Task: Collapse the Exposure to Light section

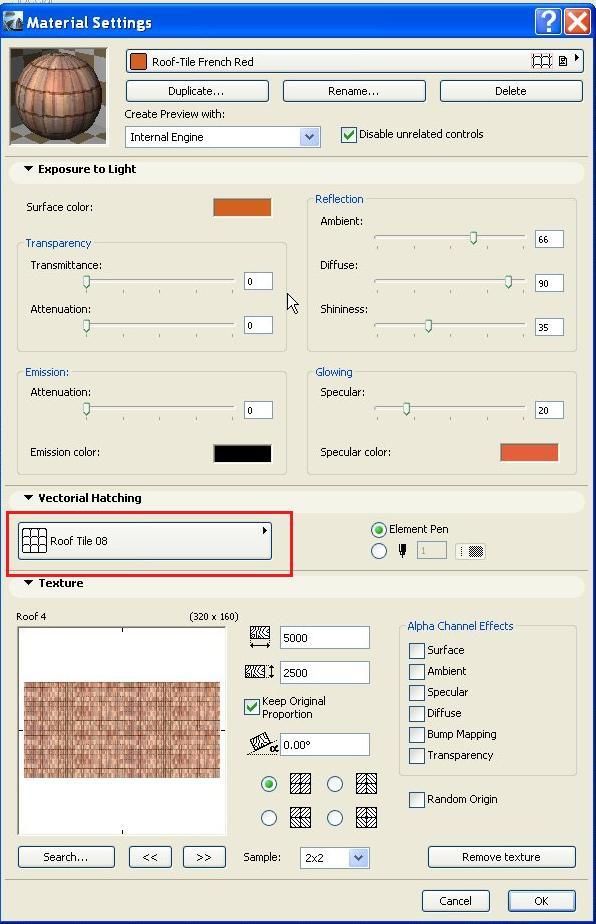Action: pyautogui.click(x=28, y=169)
